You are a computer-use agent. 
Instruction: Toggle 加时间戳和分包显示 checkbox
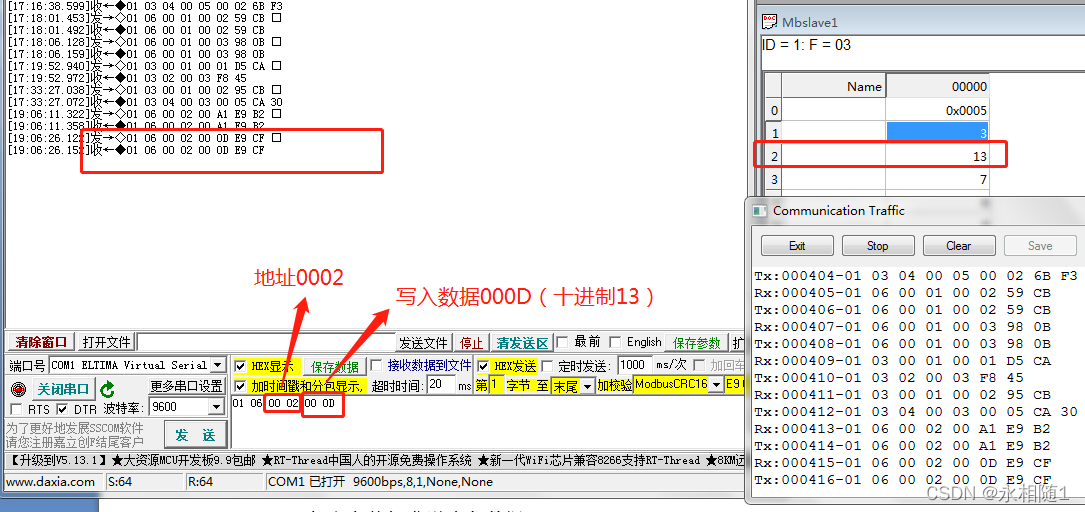pos(240,385)
